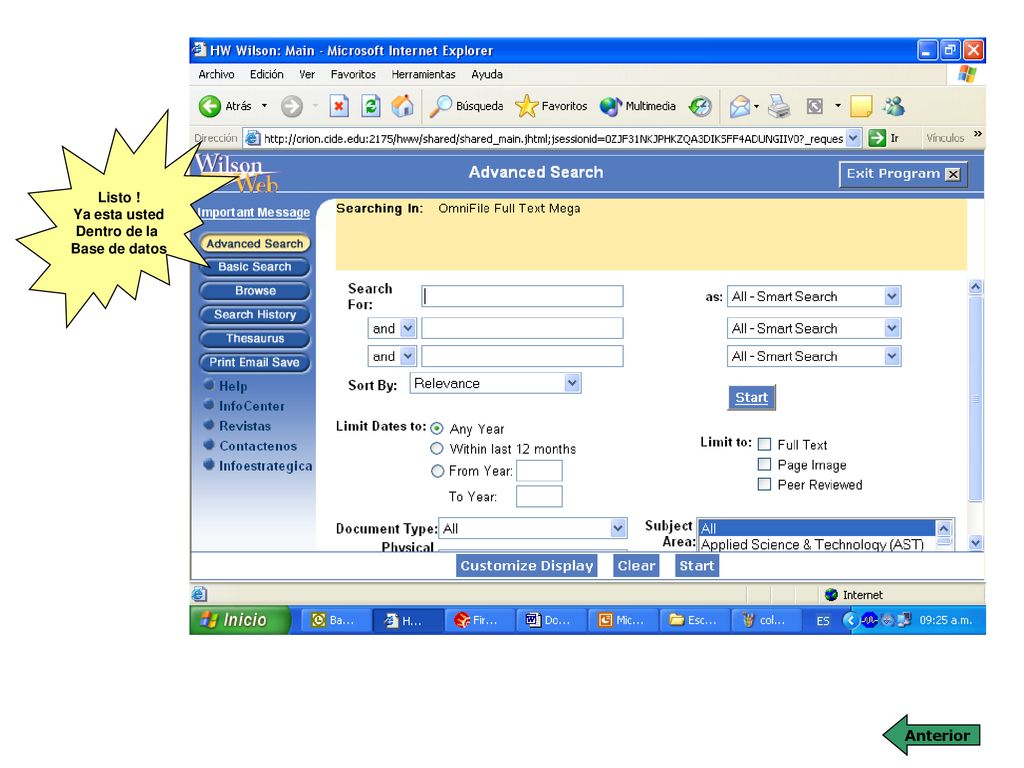The width and height of the screenshot is (1024, 768).
Task: Click the From Year input box
Action: click(x=539, y=470)
